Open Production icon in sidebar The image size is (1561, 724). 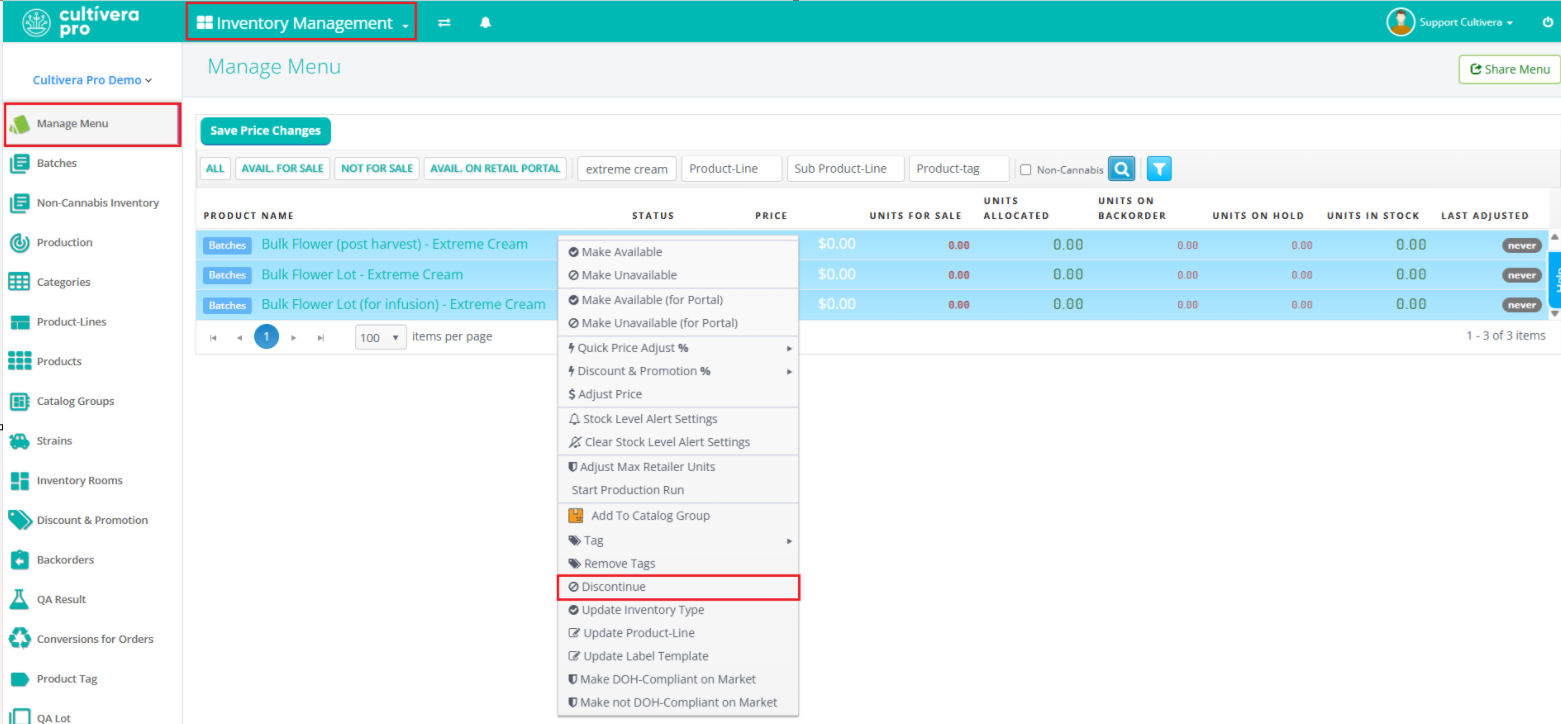coord(19,243)
